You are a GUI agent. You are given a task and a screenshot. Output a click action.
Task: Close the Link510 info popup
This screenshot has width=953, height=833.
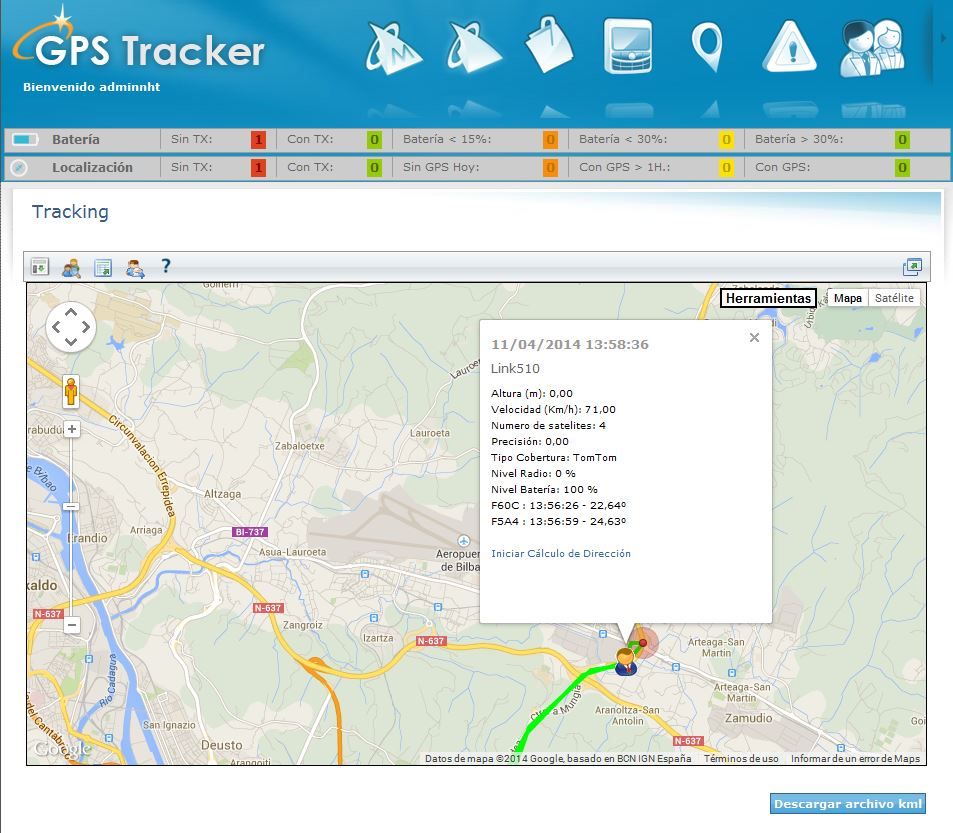click(x=754, y=338)
